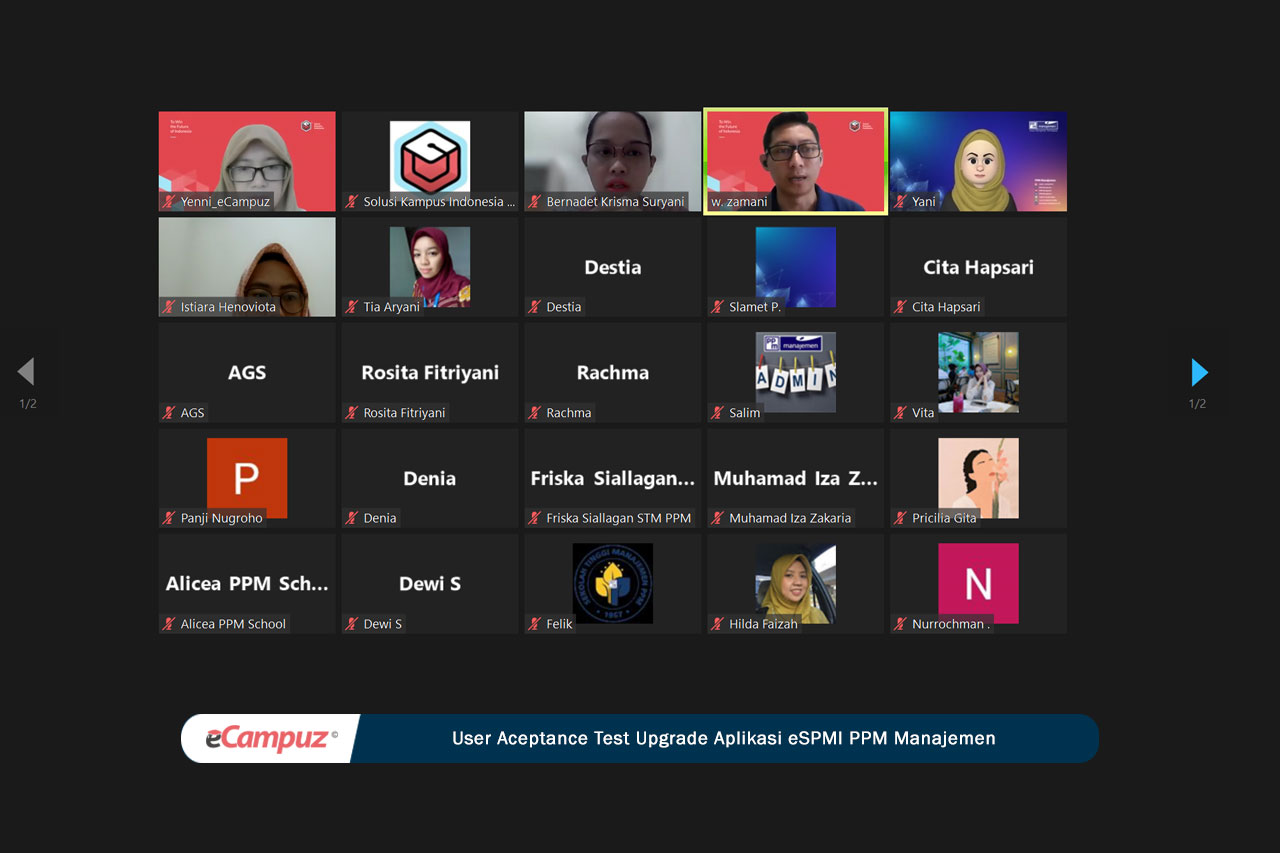Click 1/2 page indicator under left arrow
This screenshot has width=1280, height=853.
pos(28,404)
